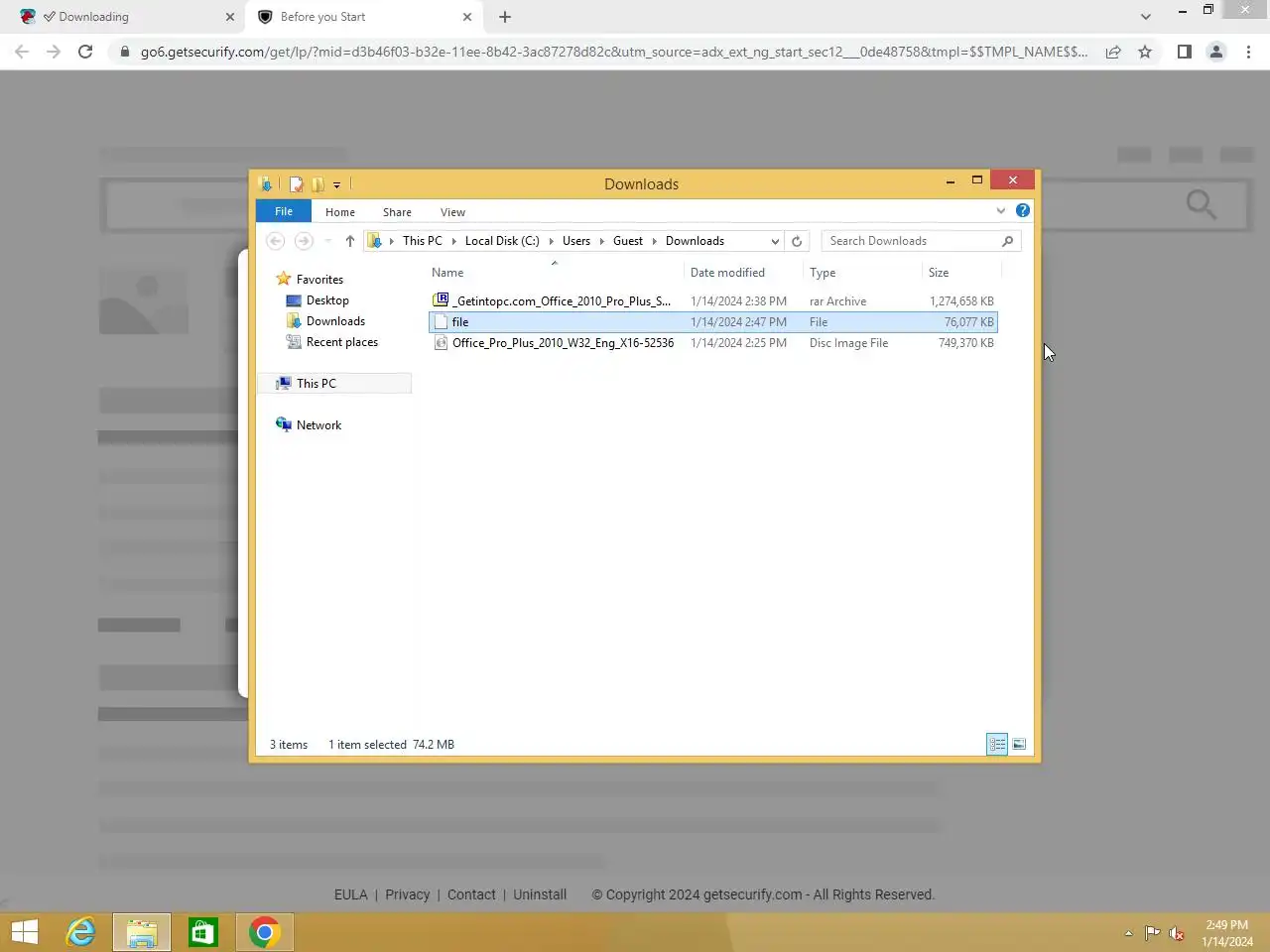Open the File menu in Explorer
The width and height of the screenshot is (1270, 952).
(284, 211)
